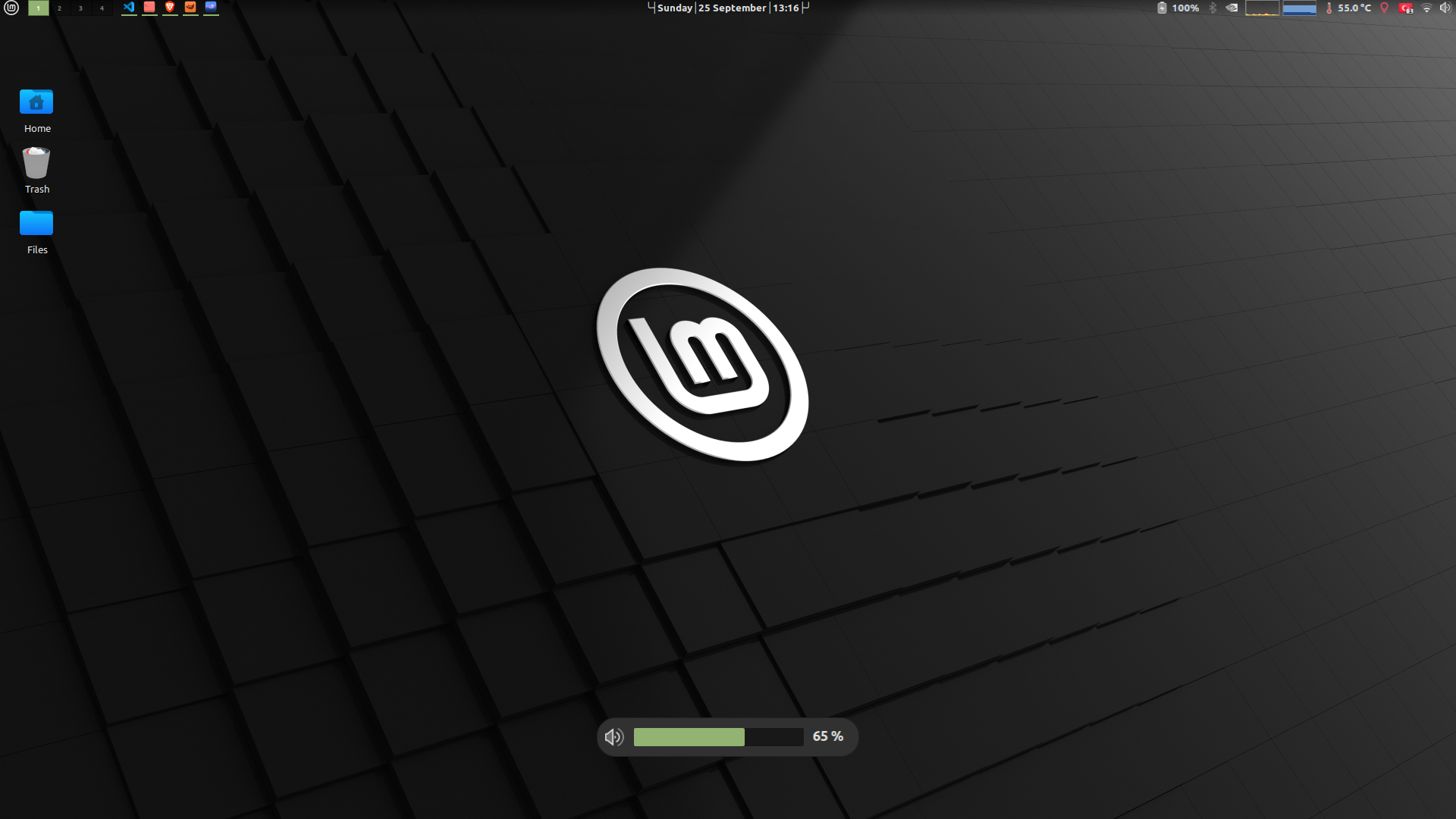Switch to workspace 4
This screenshot has width=1456, height=819.
[x=102, y=8]
